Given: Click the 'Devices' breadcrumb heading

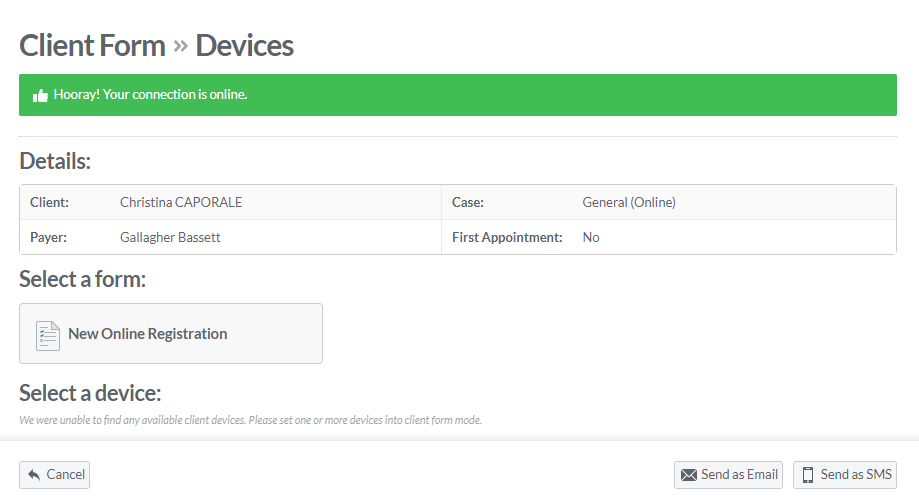Looking at the screenshot, I should coord(244,45).
